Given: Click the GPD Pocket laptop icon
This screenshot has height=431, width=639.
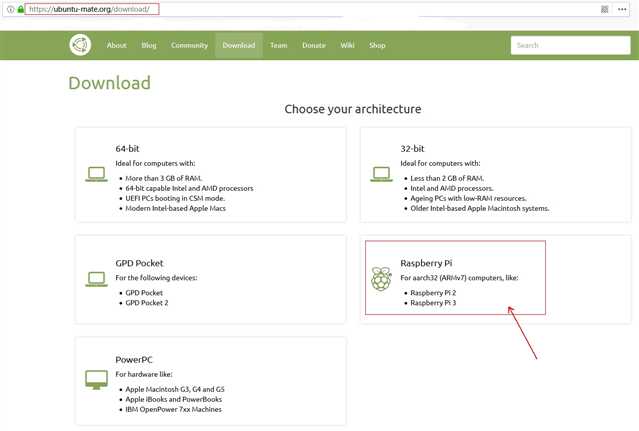Looking at the screenshot, I should 97,279.
